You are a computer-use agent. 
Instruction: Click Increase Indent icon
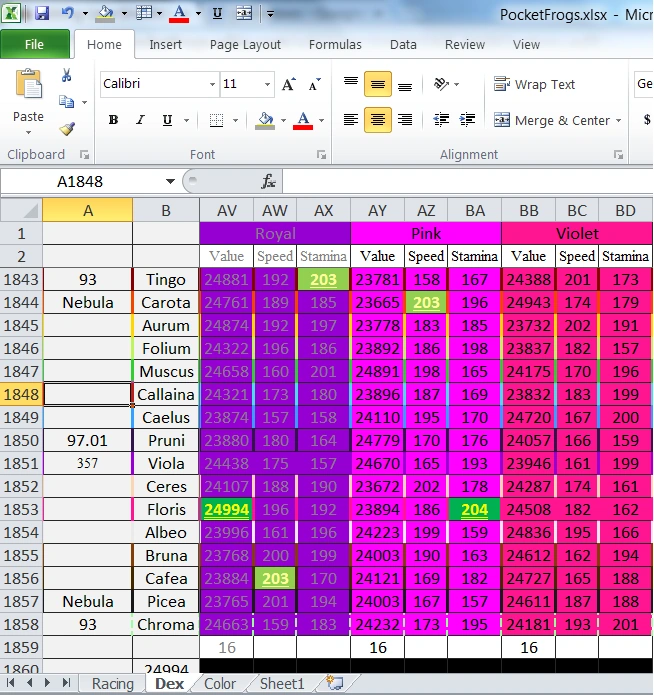point(468,120)
